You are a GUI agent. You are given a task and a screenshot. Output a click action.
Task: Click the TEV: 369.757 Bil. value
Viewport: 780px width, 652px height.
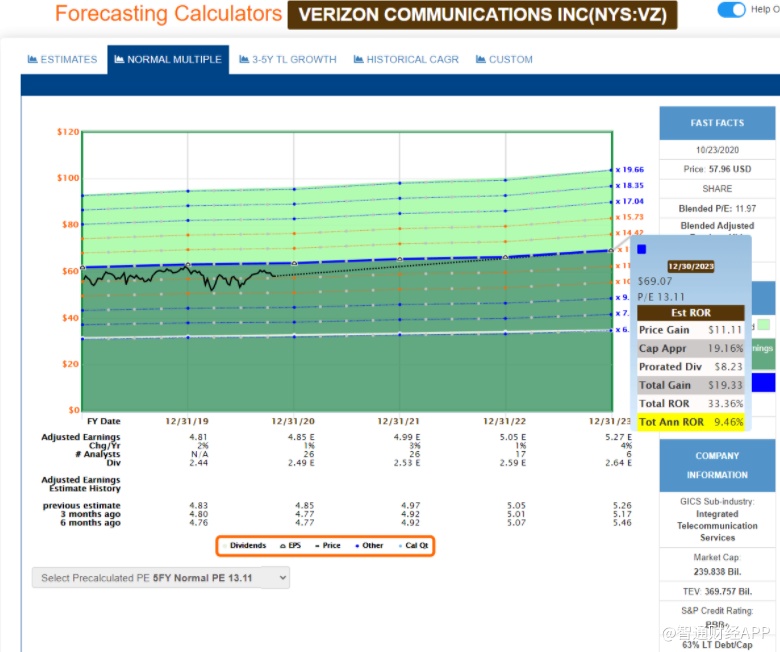click(x=717, y=592)
